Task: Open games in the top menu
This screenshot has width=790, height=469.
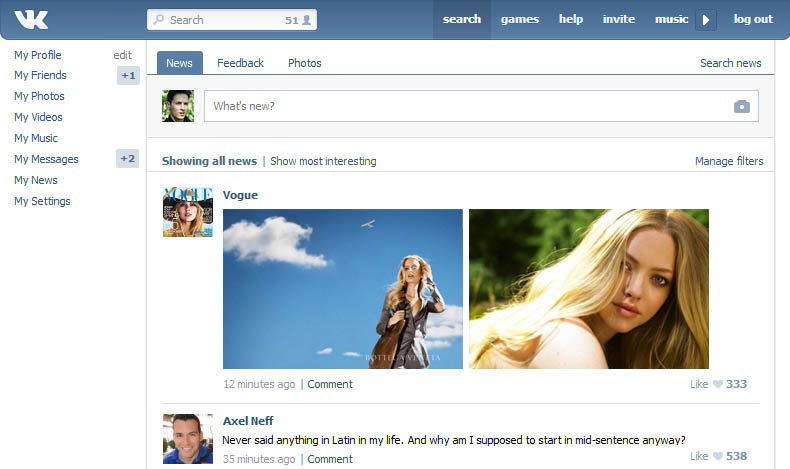Action: (x=519, y=19)
